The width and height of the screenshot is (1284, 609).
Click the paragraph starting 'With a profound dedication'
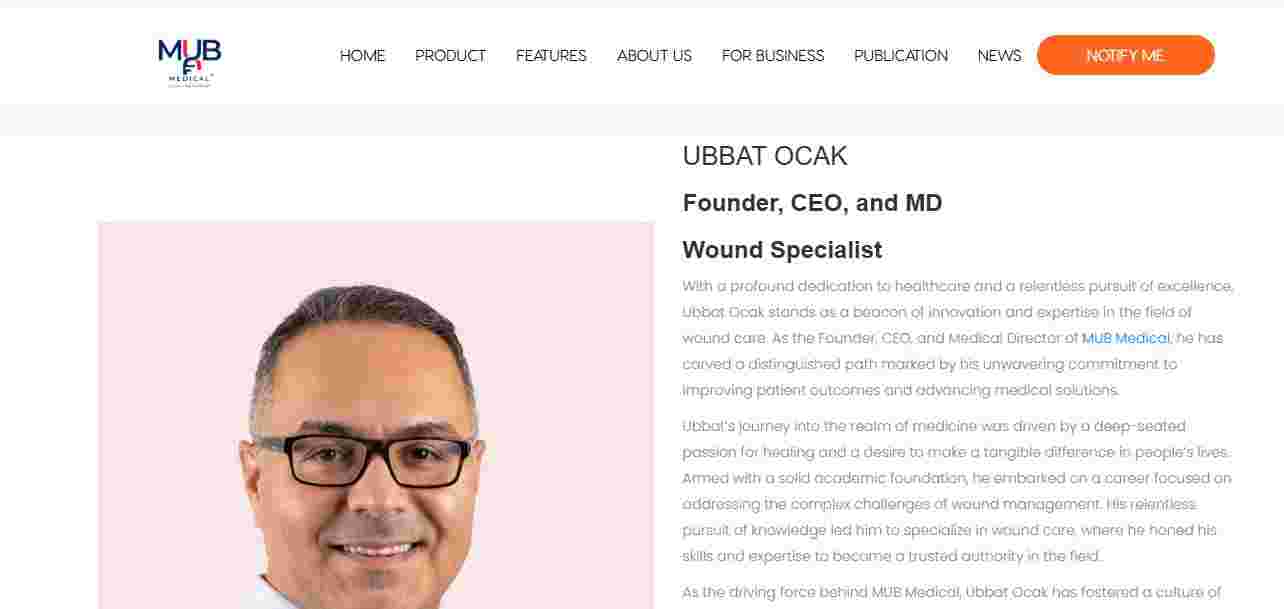click(x=958, y=338)
